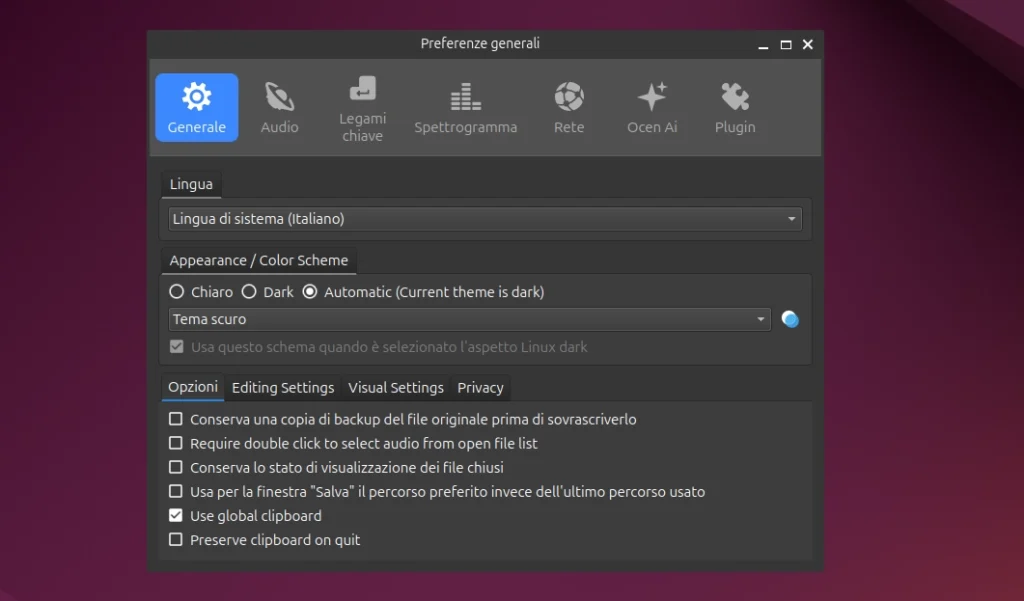This screenshot has width=1024, height=601.
Task: Switch to Rete network settings
Action: [568, 108]
